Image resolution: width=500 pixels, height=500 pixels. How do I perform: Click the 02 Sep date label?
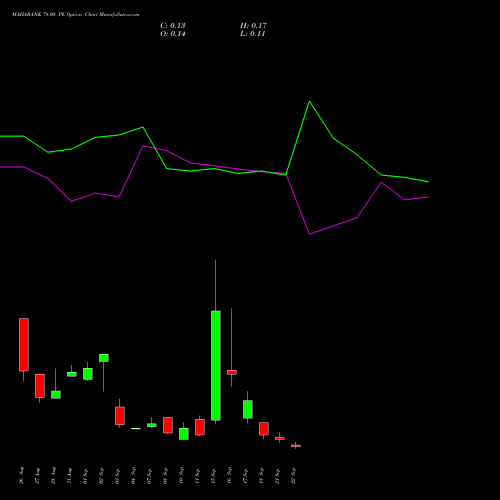tap(102, 475)
